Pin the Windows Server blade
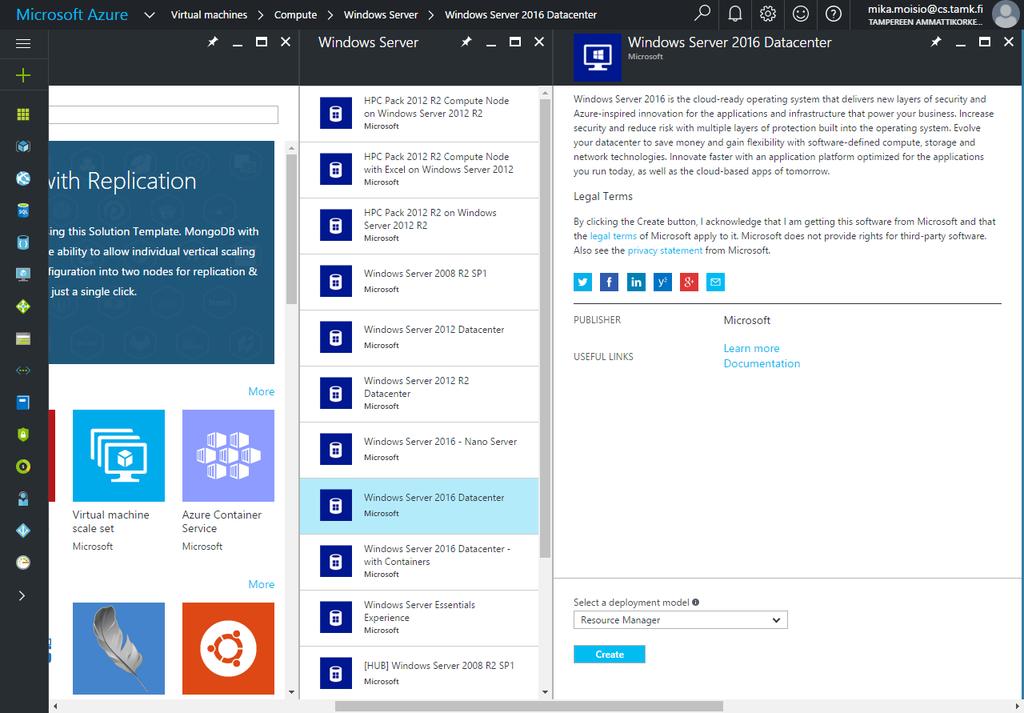Viewport: 1024px width, 713px height. point(466,42)
